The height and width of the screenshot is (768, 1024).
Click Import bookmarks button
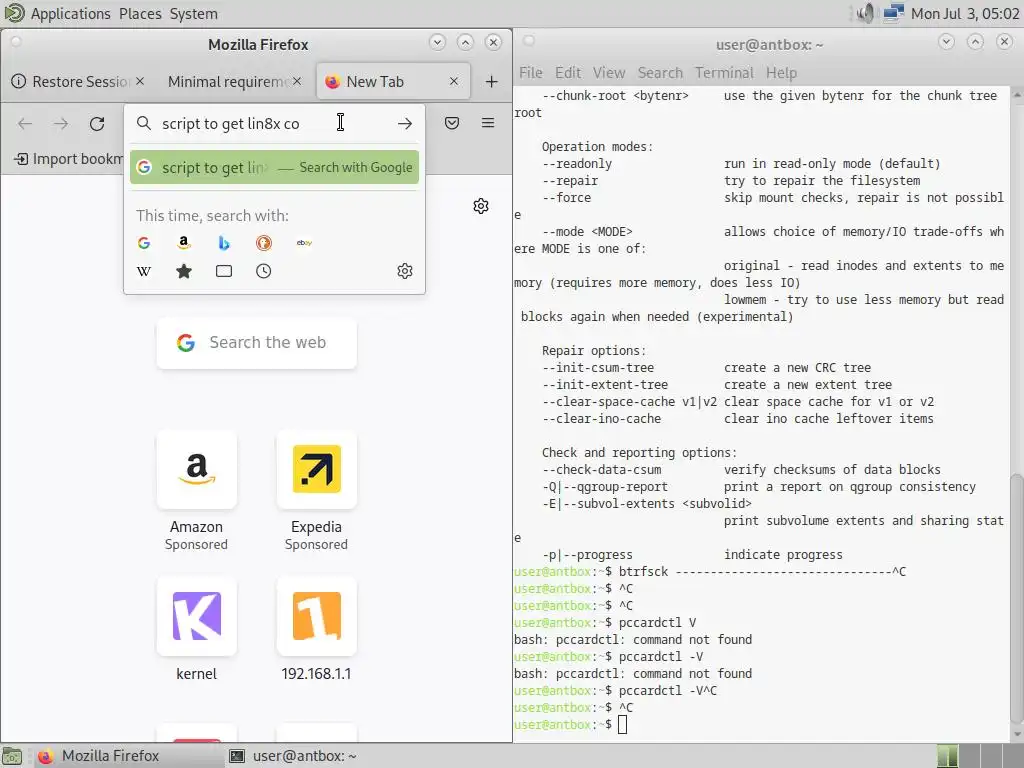click(69, 159)
